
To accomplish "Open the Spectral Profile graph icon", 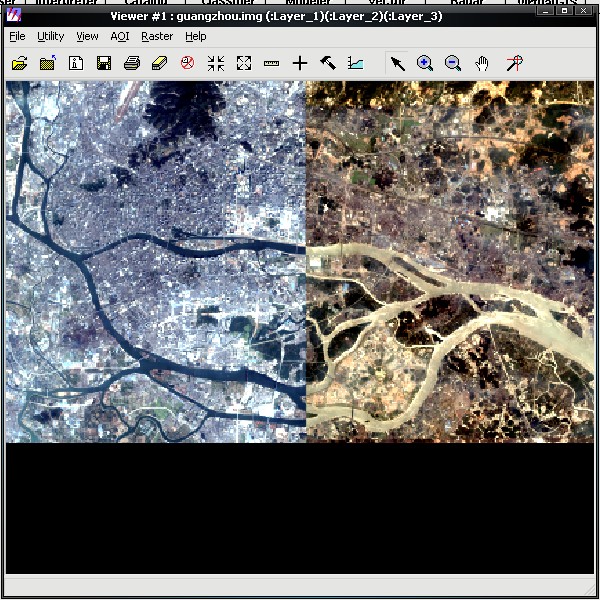I will (x=356, y=63).
